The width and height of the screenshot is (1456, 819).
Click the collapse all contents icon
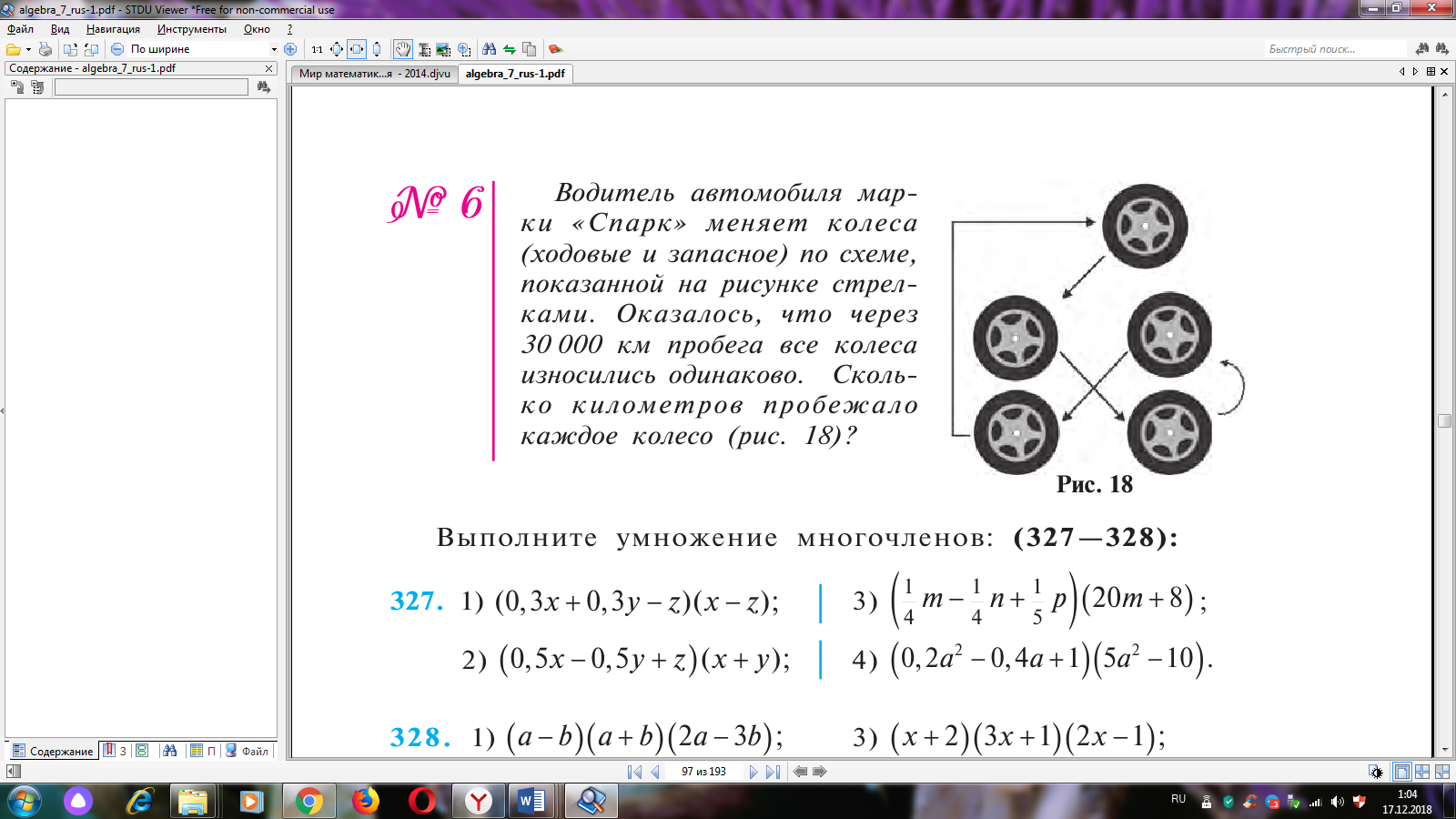(x=37, y=87)
